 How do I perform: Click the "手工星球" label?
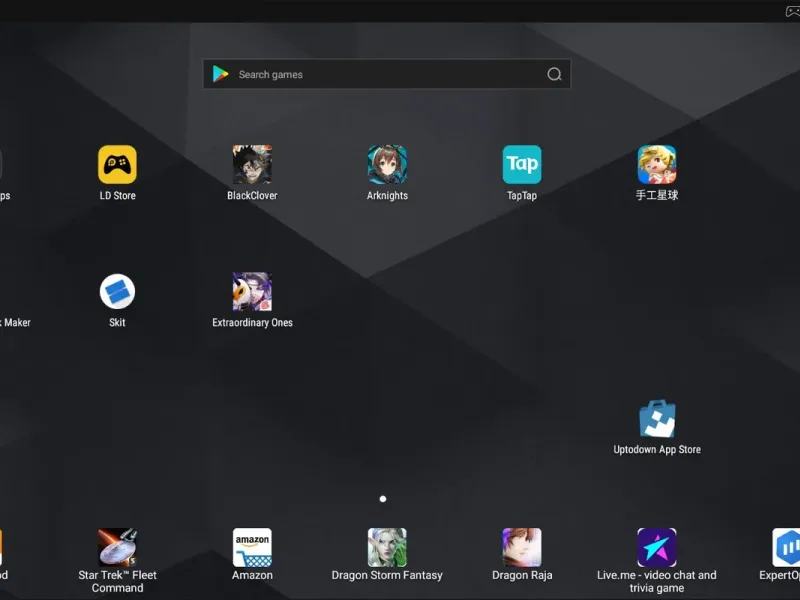coord(657,195)
